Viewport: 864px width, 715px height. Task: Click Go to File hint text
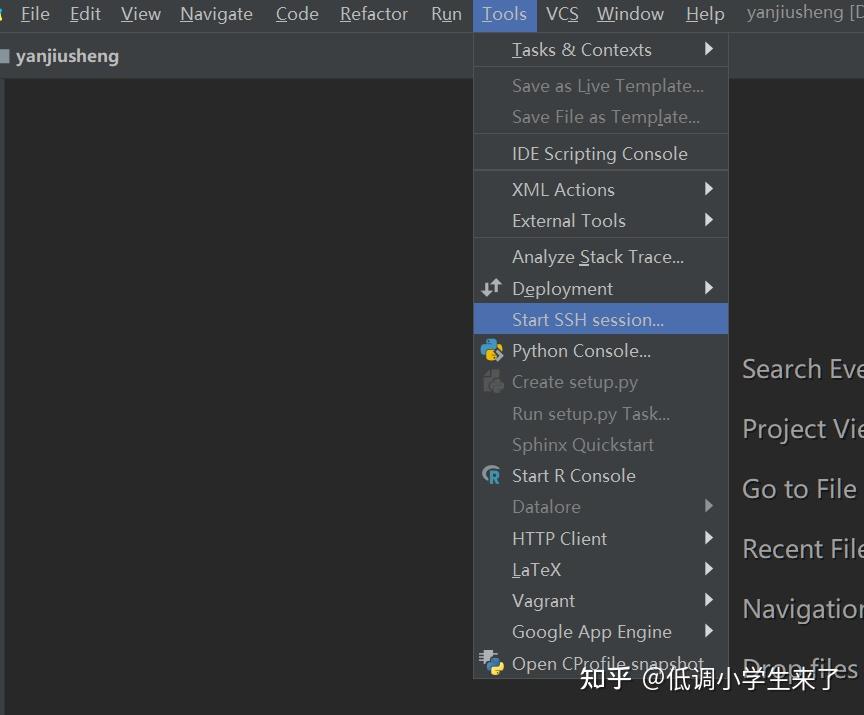tap(799, 489)
